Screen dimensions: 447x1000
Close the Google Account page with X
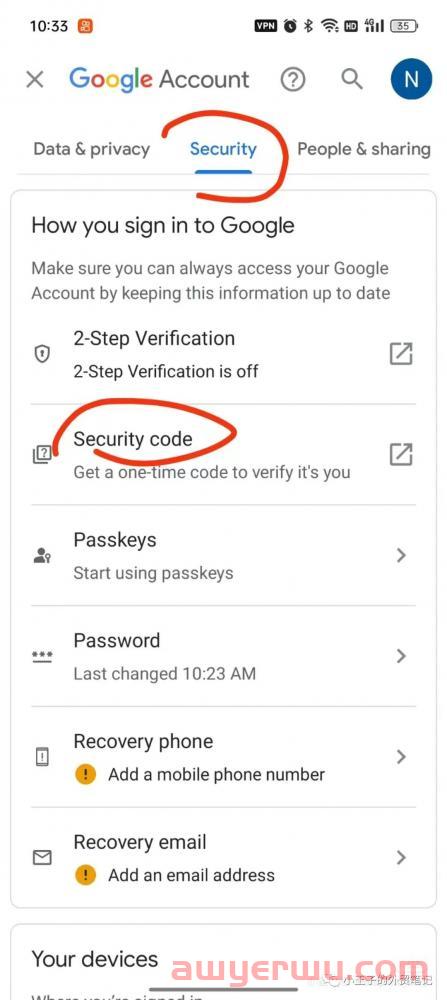tap(34, 80)
